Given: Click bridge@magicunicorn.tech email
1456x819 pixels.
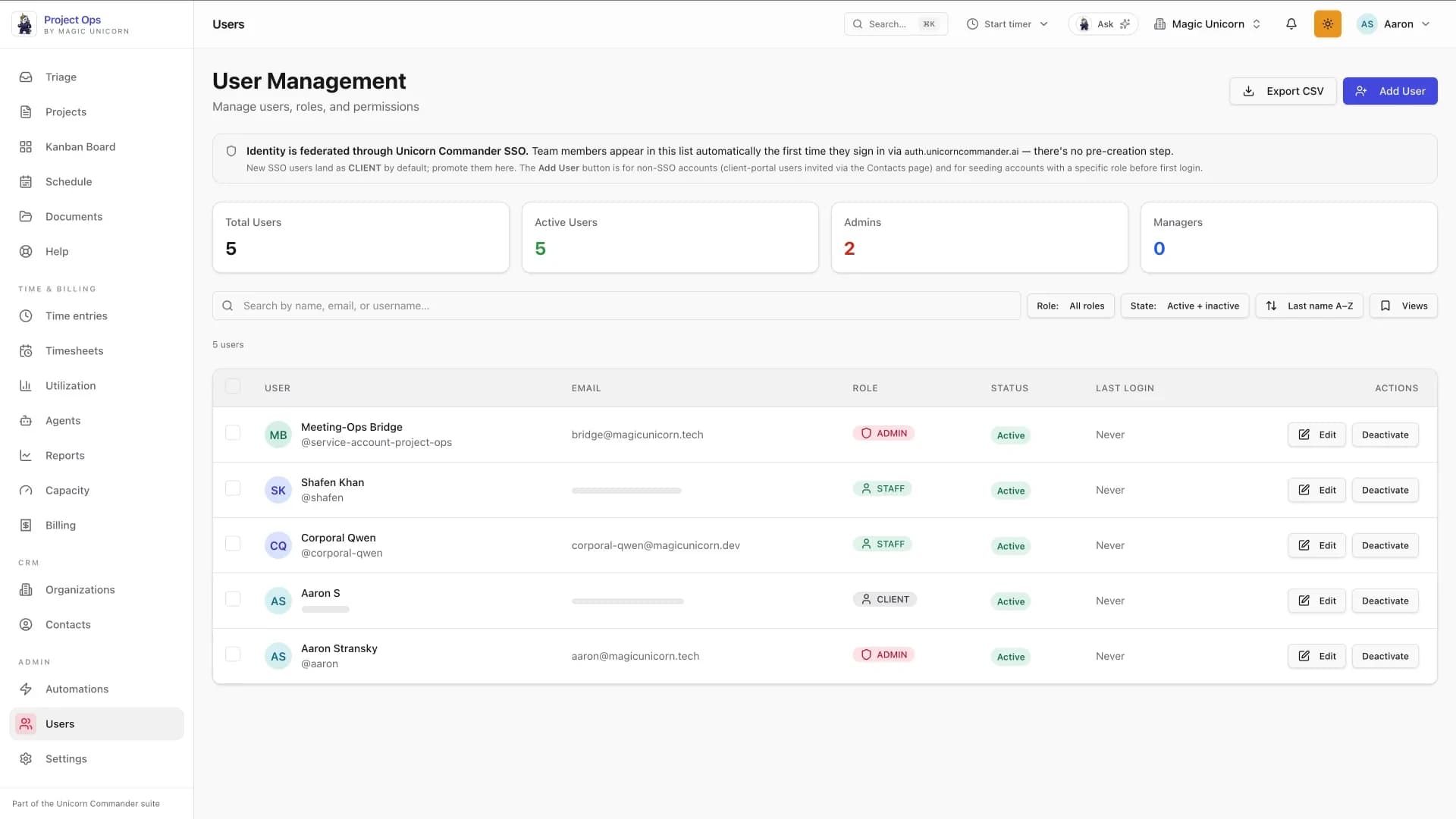Looking at the screenshot, I should [x=637, y=435].
